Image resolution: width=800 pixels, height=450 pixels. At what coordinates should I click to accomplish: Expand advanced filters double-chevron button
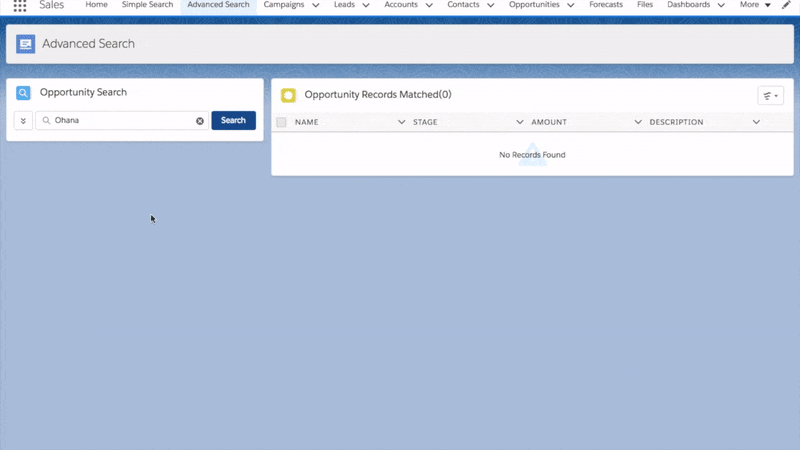tap(23, 121)
